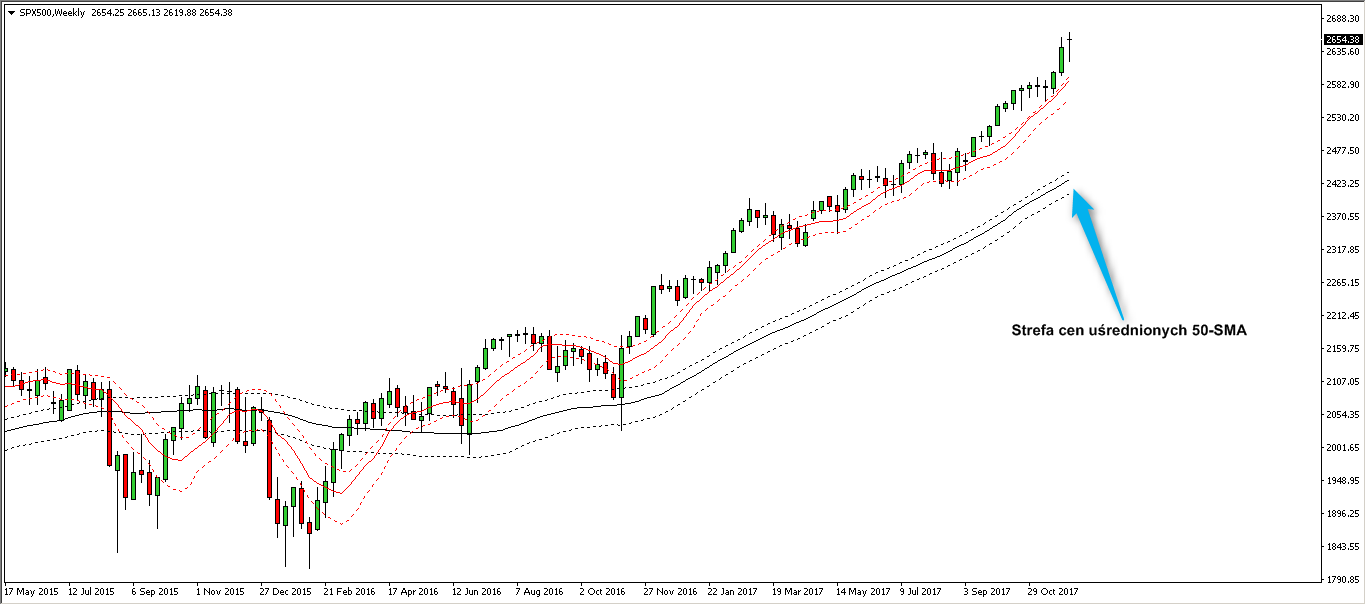Click the 2159.75 price axis label

point(1341,349)
